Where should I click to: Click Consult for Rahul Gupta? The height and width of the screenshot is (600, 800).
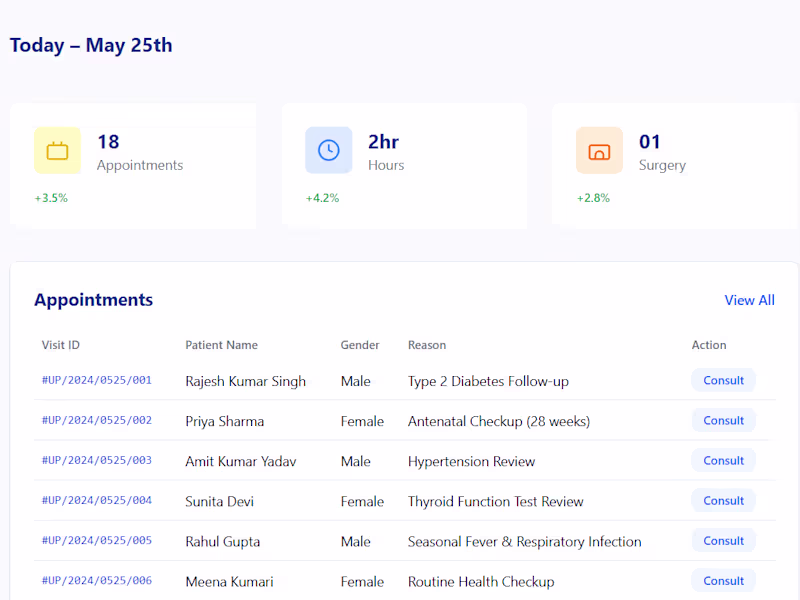click(x=723, y=540)
